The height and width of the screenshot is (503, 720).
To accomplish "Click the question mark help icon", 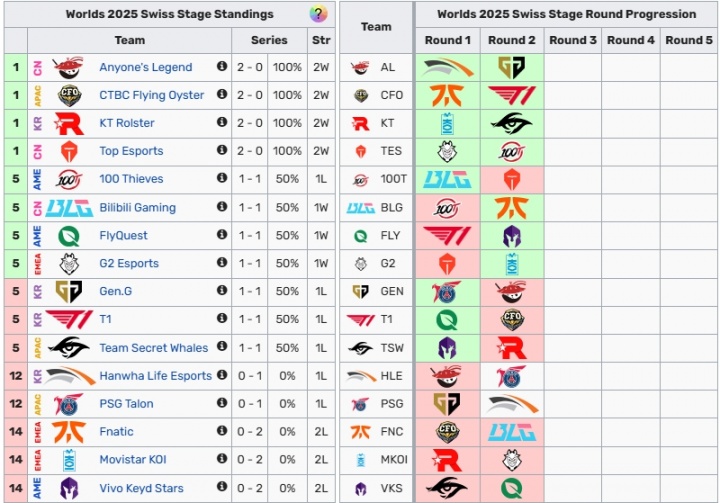I will 318,14.
